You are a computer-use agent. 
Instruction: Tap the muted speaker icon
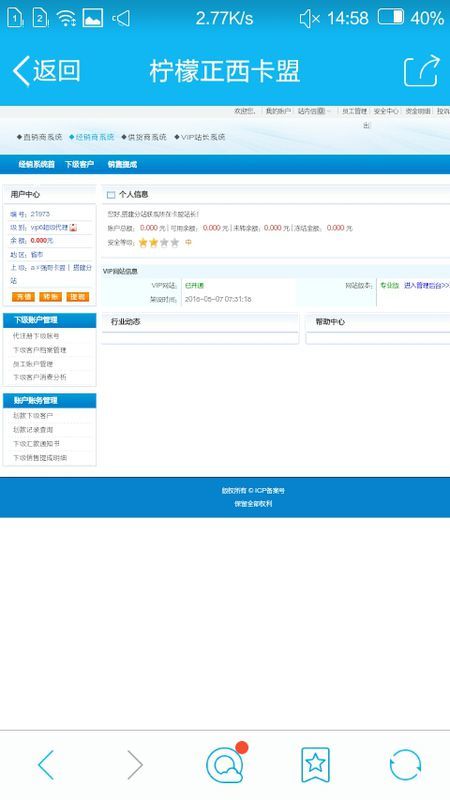(309, 19)
